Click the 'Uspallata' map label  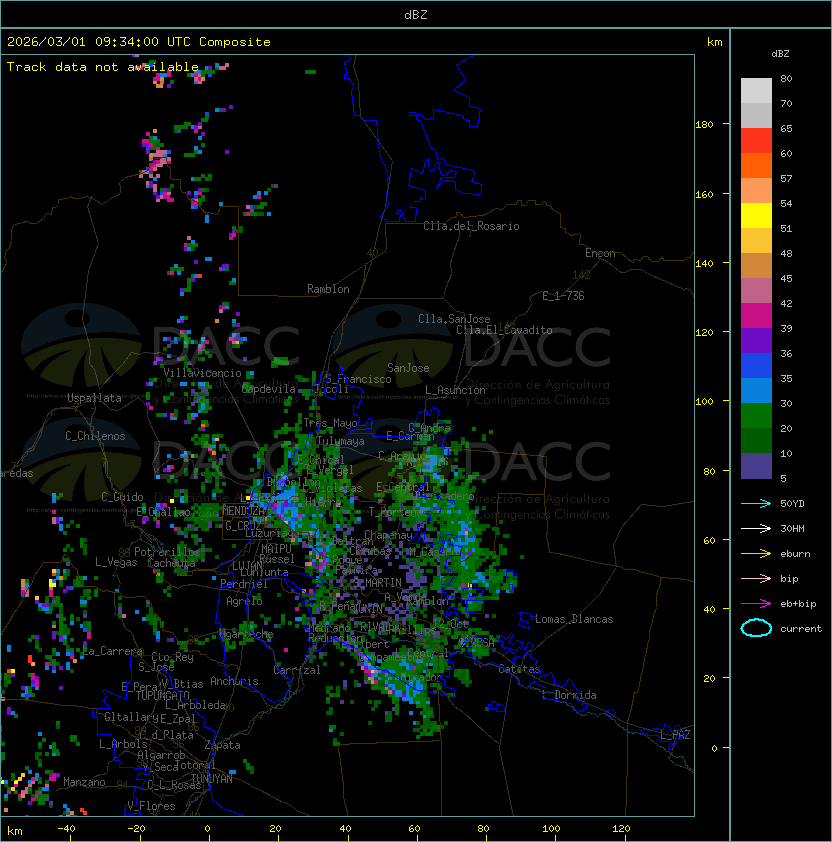pos(94,398)
